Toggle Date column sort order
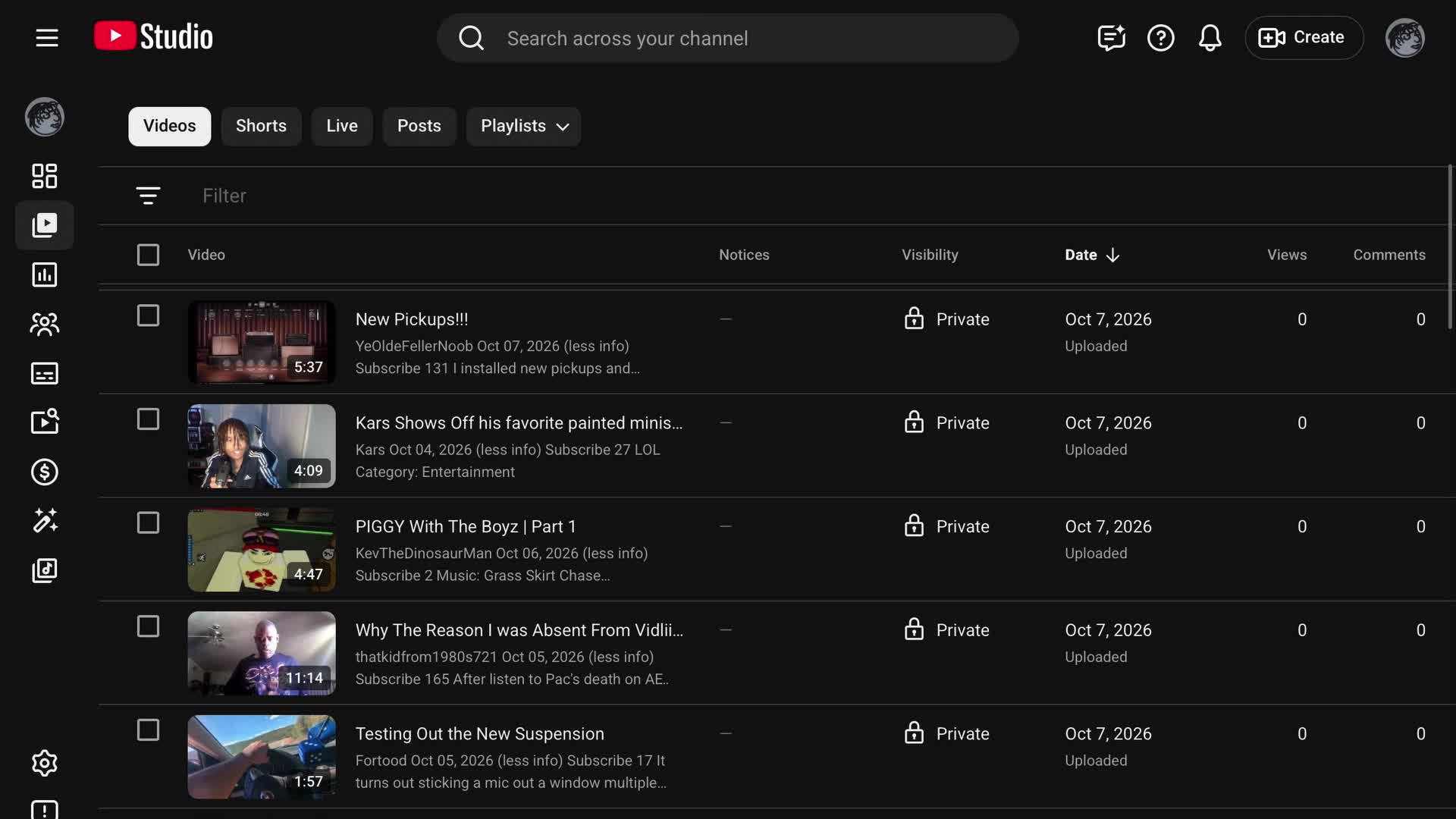The image size is (1456, 819). coord(1092,255)
